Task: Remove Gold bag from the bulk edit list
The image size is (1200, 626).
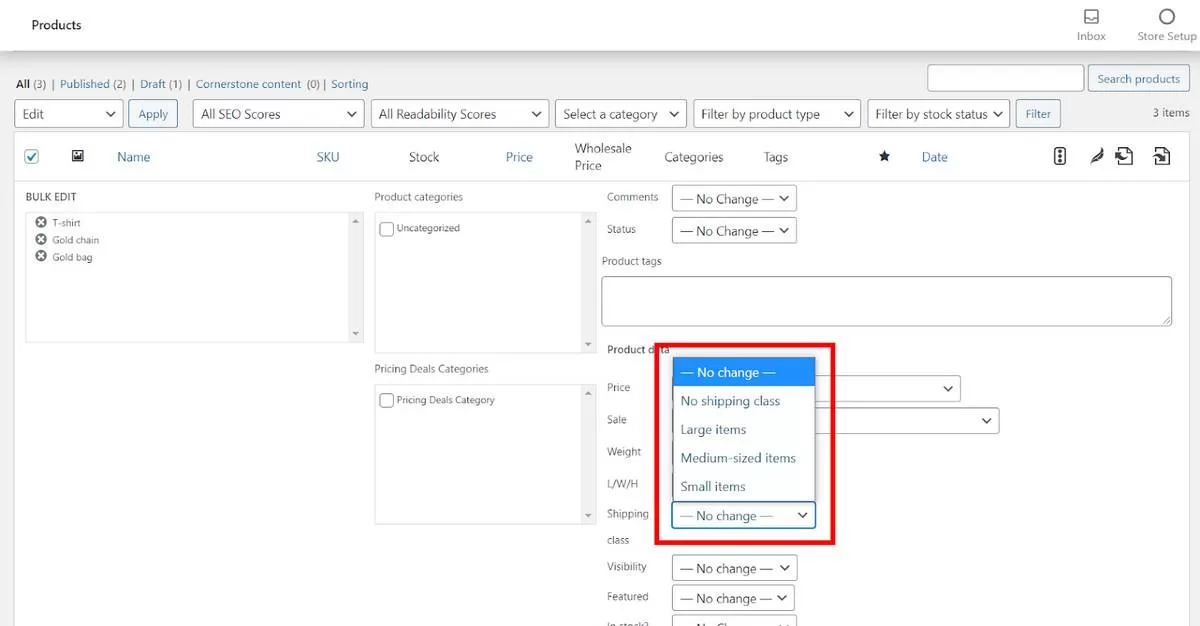Action: pos(41,256)
